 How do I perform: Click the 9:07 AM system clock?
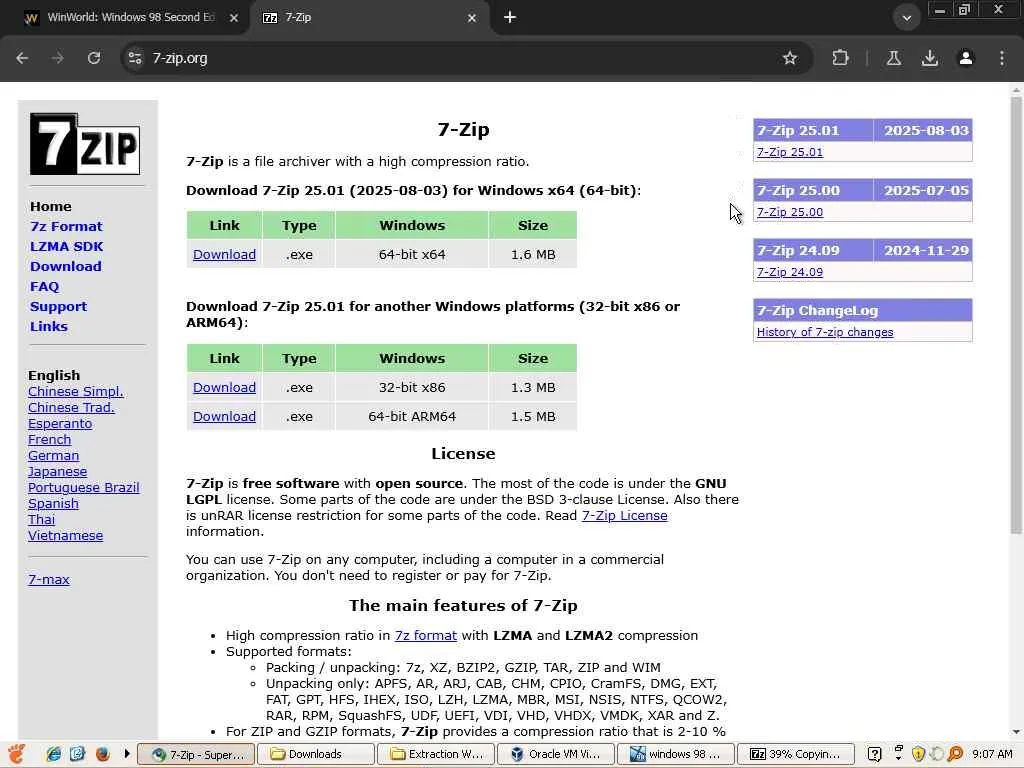[992, 754]
